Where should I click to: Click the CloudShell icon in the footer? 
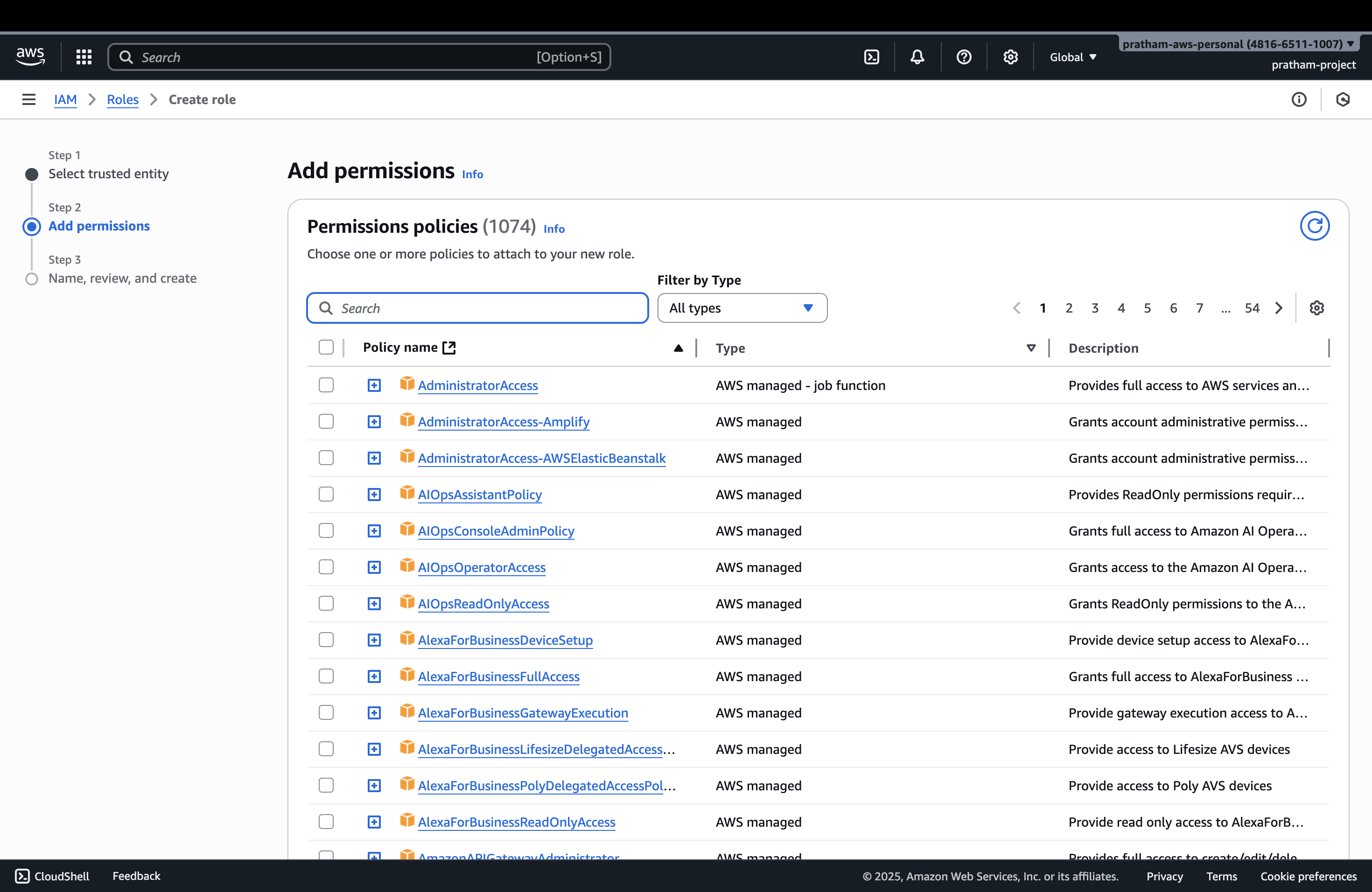(22, 876)
